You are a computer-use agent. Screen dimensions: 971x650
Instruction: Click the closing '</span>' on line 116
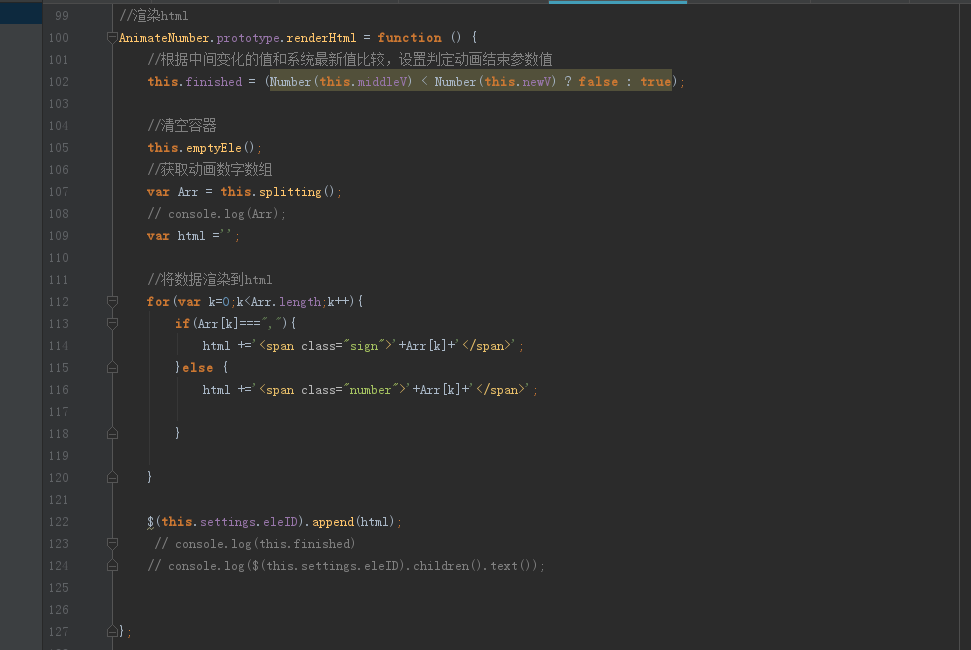pos(501,389)
